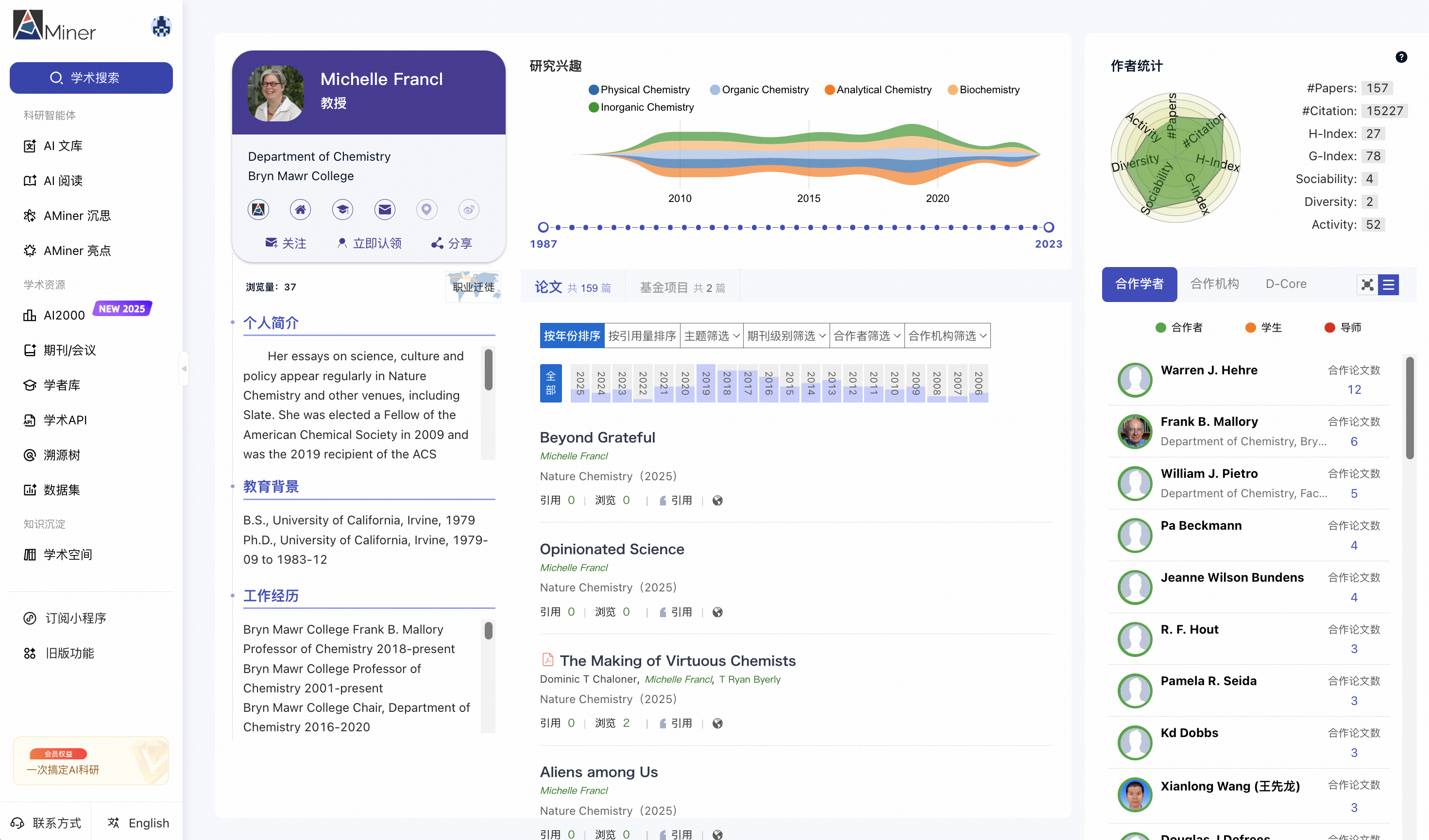Filter papers by year 2019

pos(705,383)
